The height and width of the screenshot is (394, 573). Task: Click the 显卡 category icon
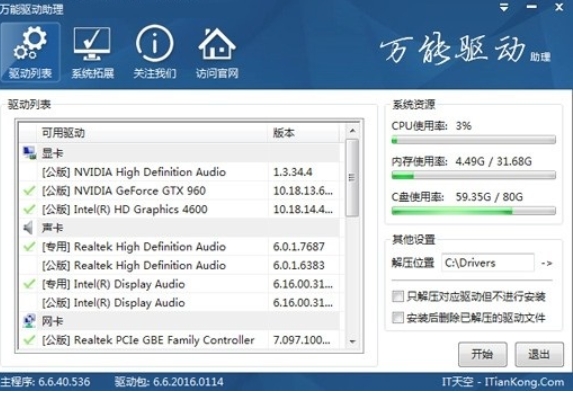point(29,153)
